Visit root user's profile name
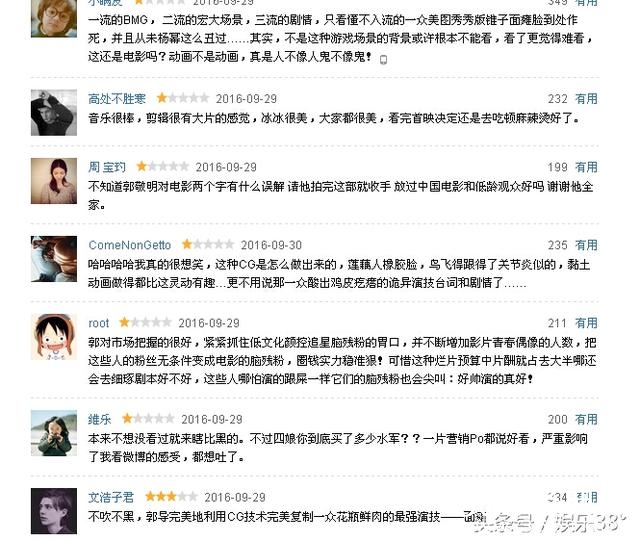 point(99,323)
